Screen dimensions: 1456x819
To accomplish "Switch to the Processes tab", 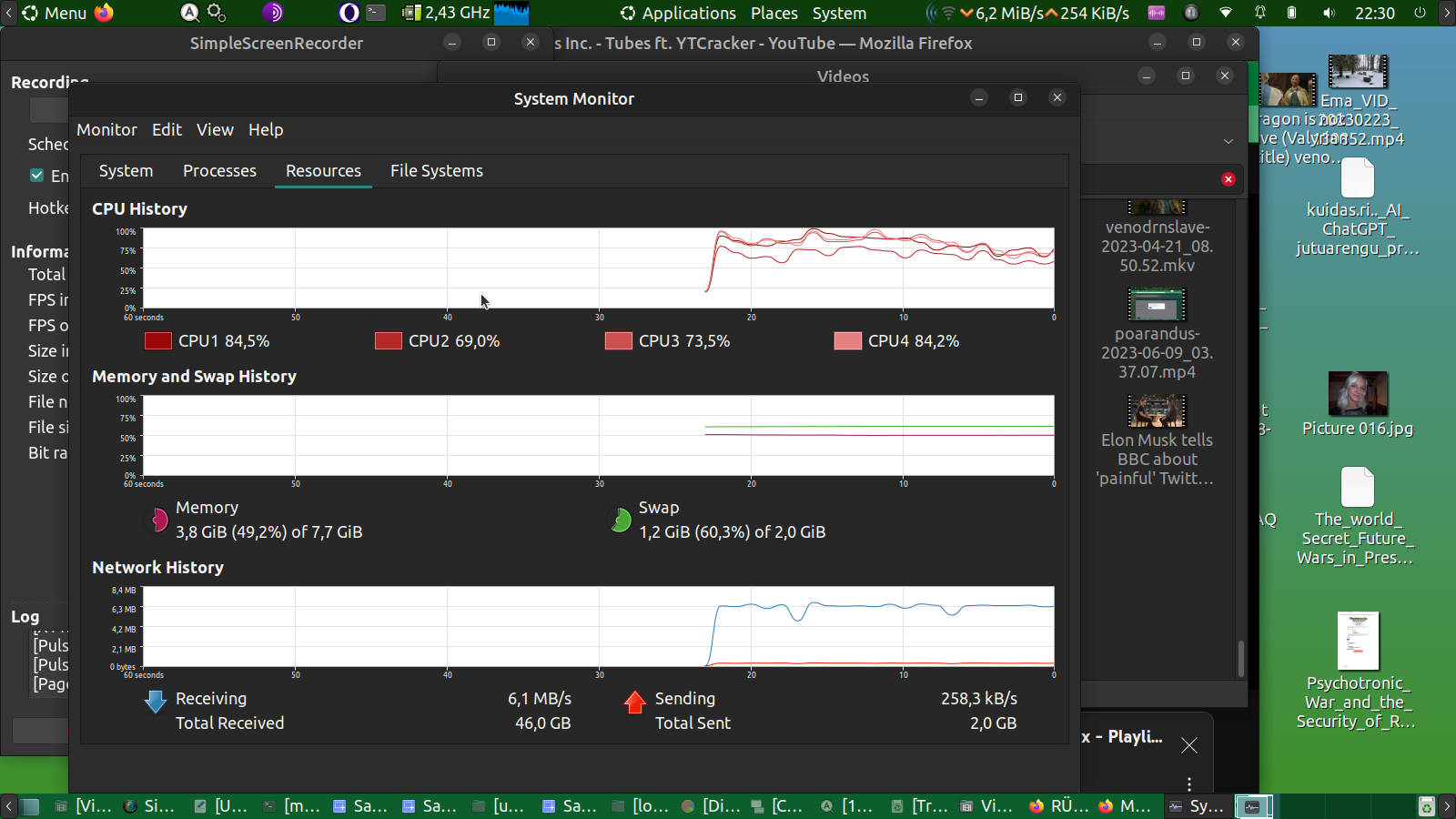I will (x=219, y=171).
